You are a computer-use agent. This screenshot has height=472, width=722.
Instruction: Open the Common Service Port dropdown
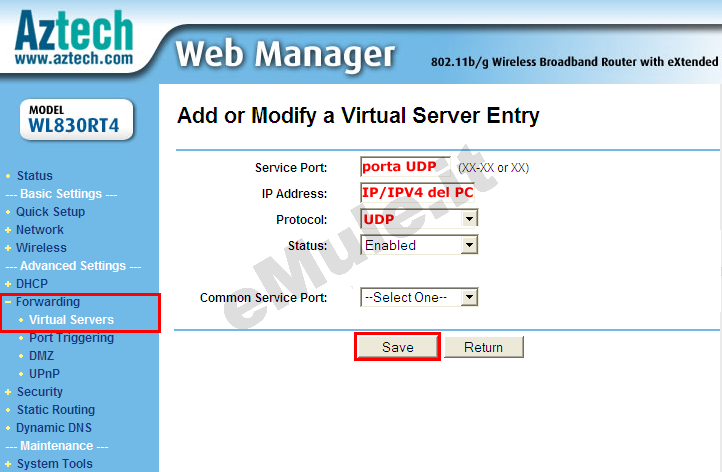(419, 297)
